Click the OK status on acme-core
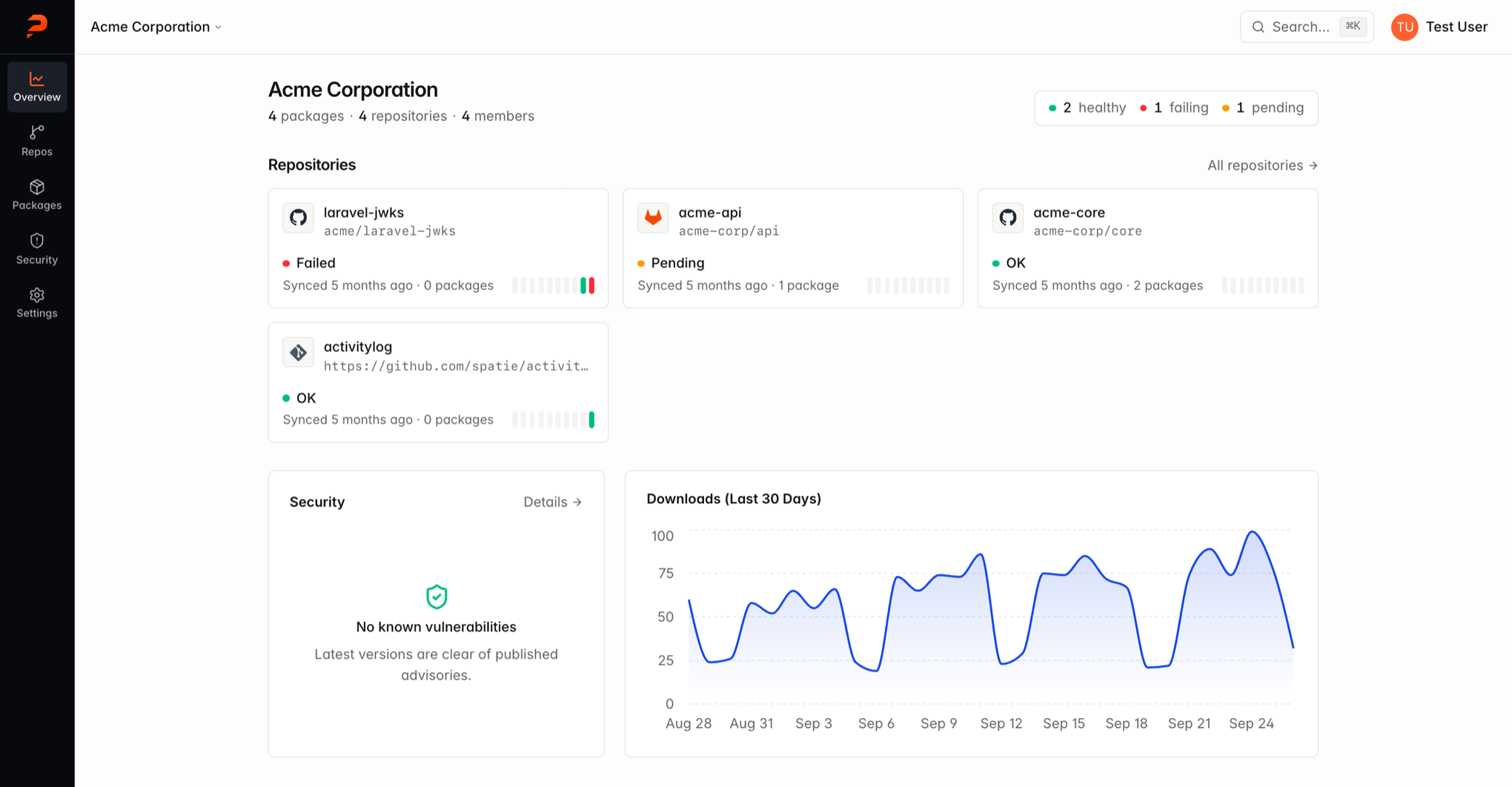Image resolution: width=1512 pixels, height=787 pixels. [1009, 263]
